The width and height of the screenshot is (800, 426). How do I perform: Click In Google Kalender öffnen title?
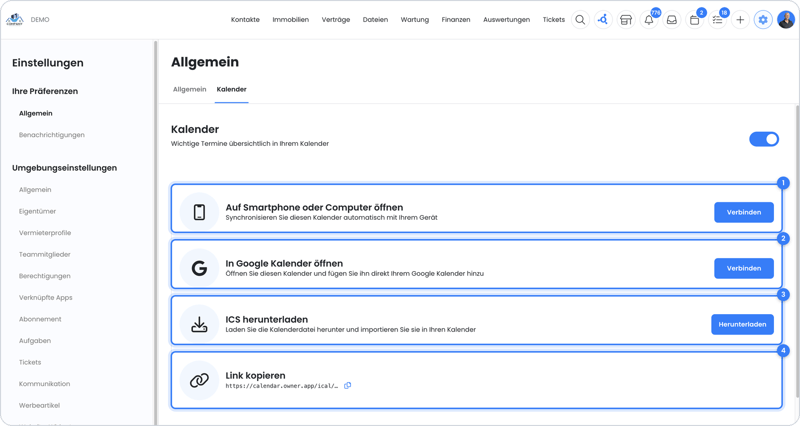(x=284, y=263)
